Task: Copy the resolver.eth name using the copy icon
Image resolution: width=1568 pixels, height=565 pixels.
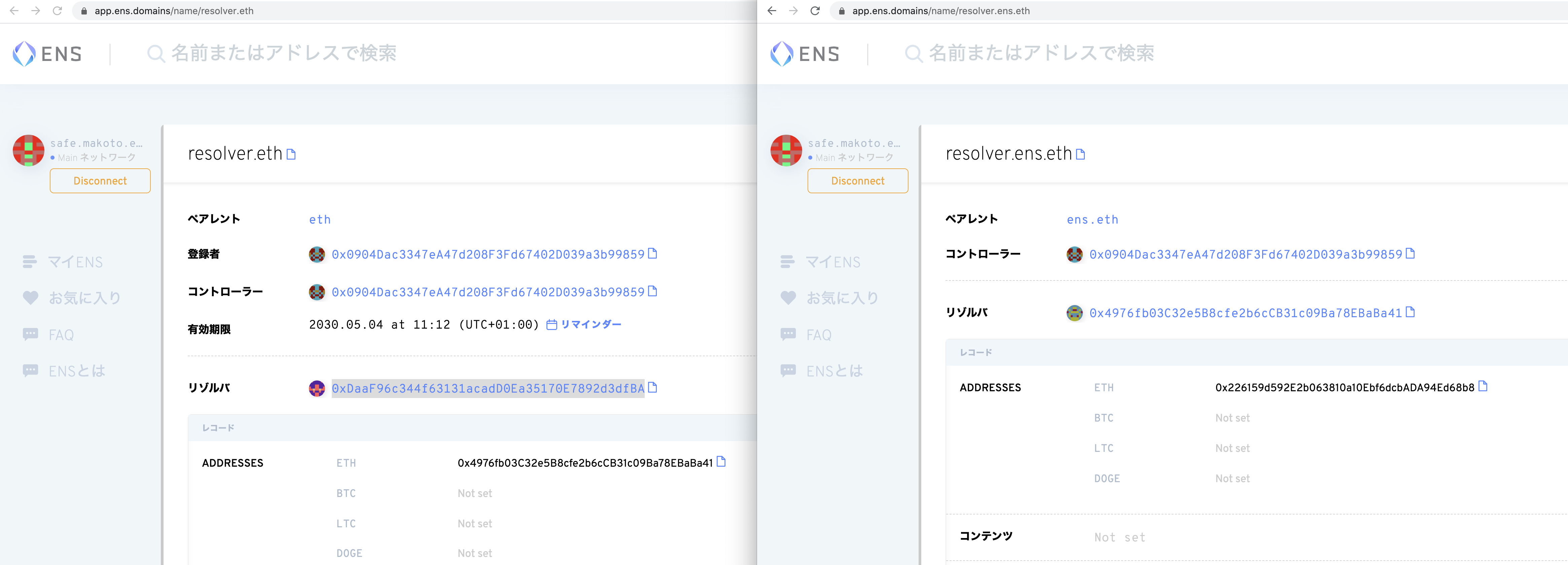Action: 292,154
